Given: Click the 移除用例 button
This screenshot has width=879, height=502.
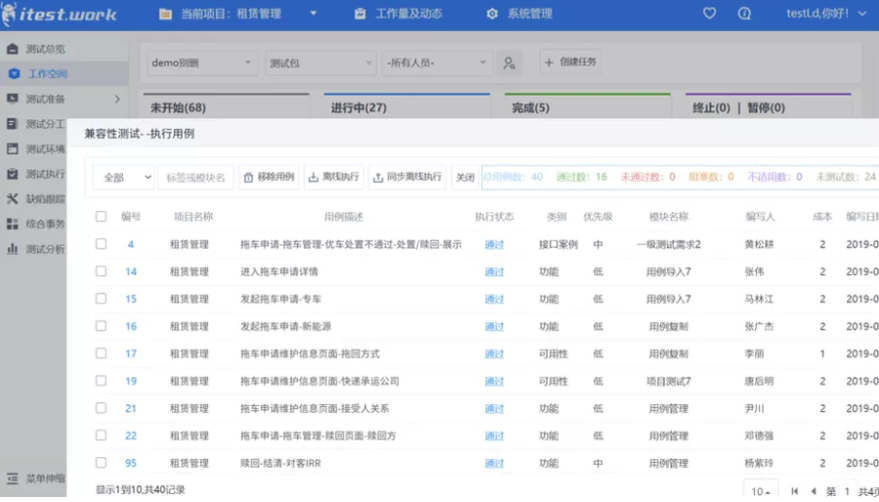Looking at the screenshot, I should 269,177.
